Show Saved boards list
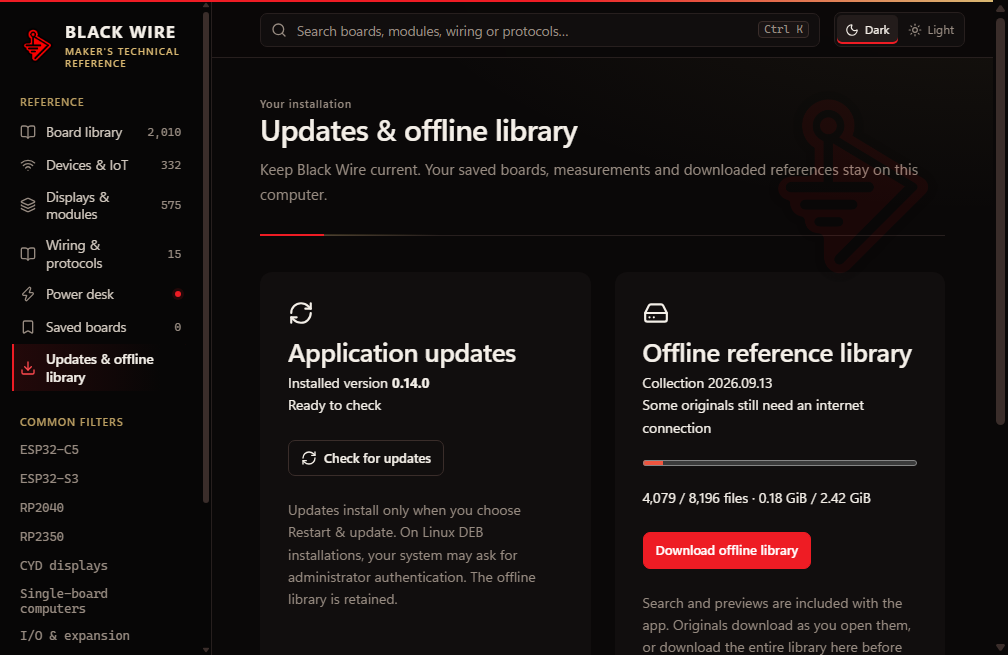Screen dimensions: 1008x655 (103, 327)
